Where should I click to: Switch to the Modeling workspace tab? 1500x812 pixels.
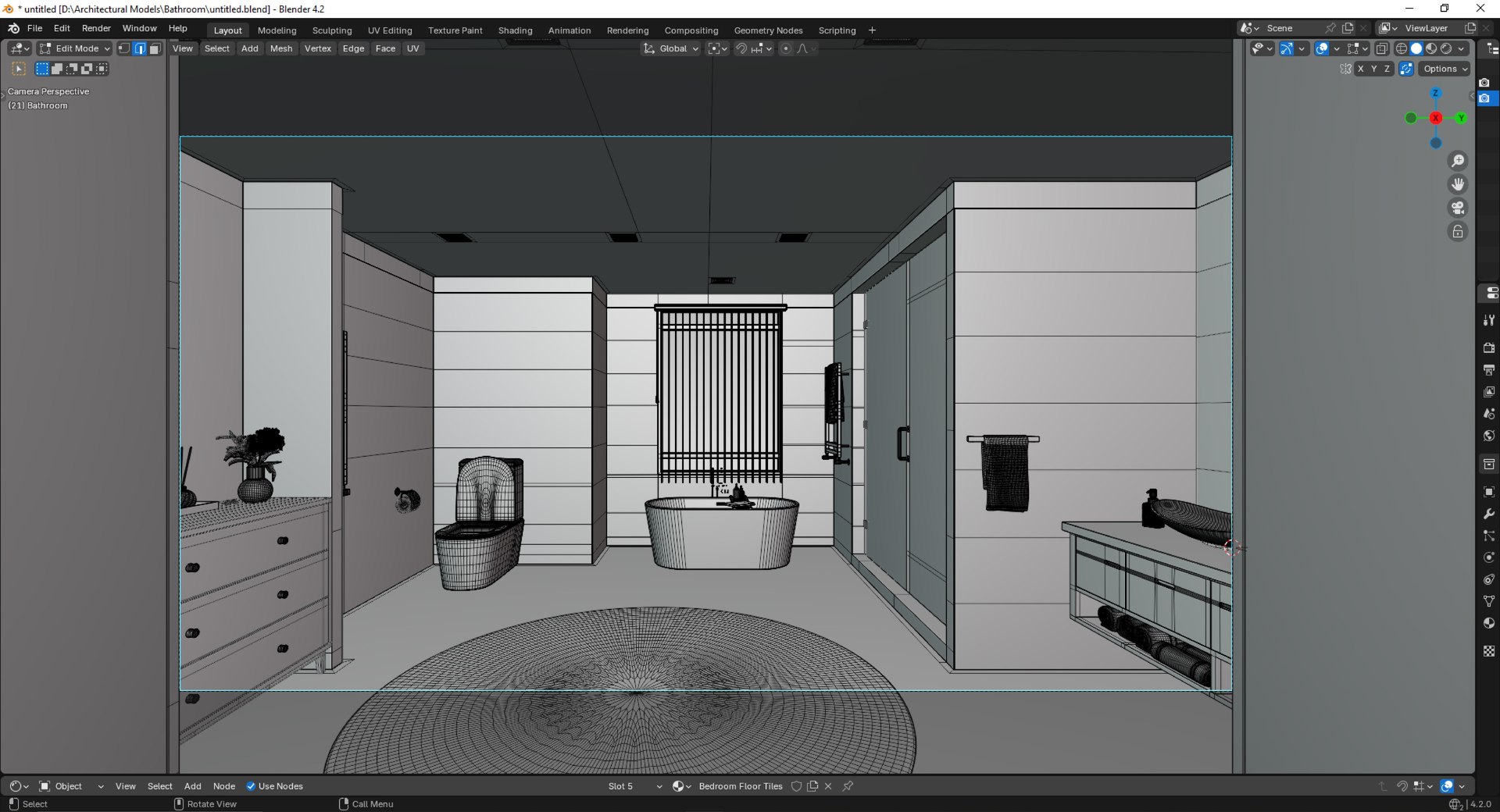[x=277, y=30]
